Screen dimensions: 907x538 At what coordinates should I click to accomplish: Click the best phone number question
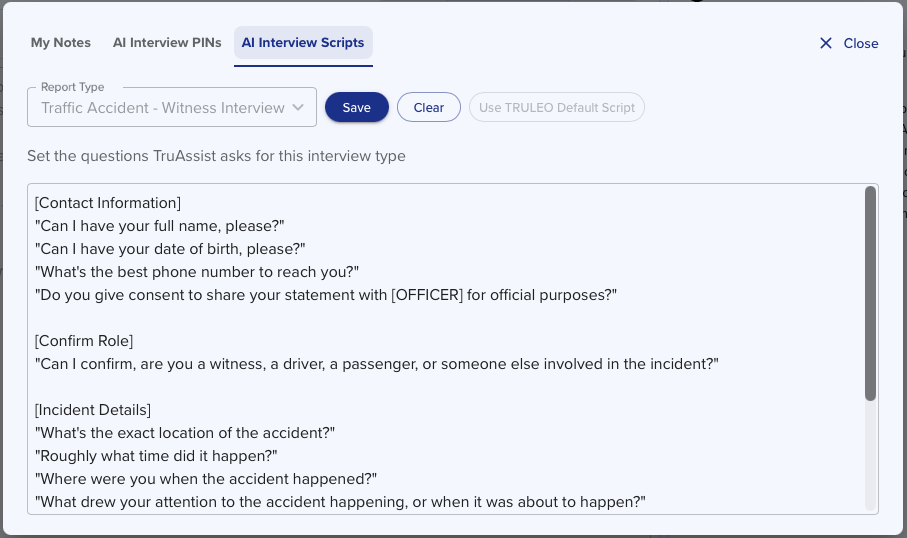(197, 272)
